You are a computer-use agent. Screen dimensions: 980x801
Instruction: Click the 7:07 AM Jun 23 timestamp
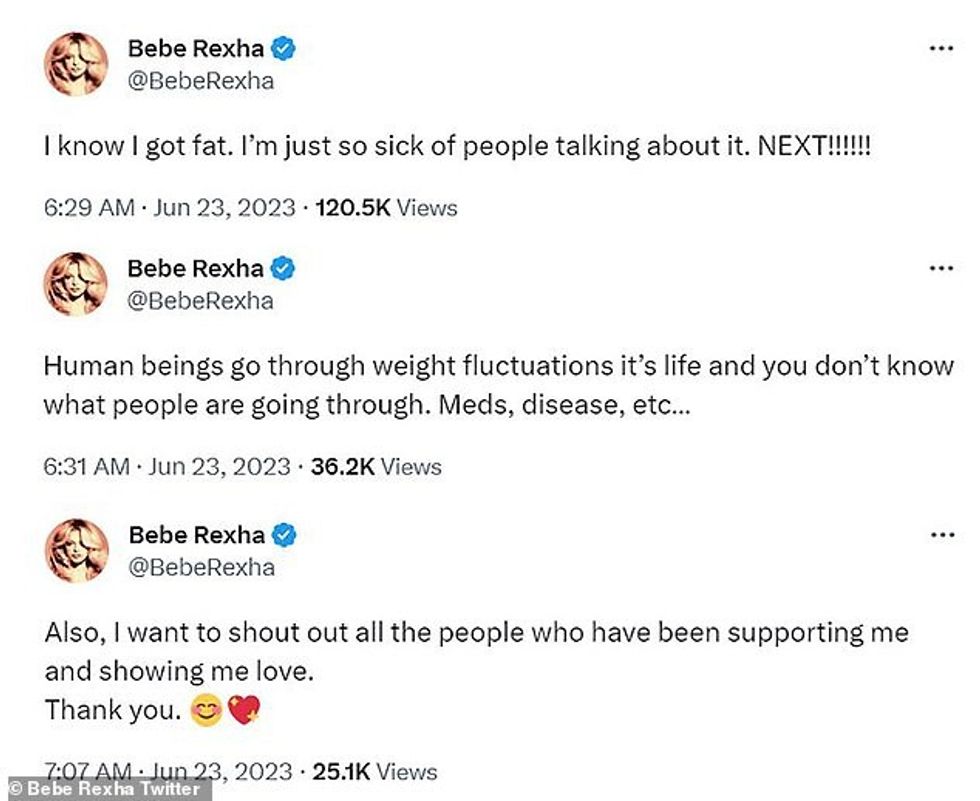[169, 771]
